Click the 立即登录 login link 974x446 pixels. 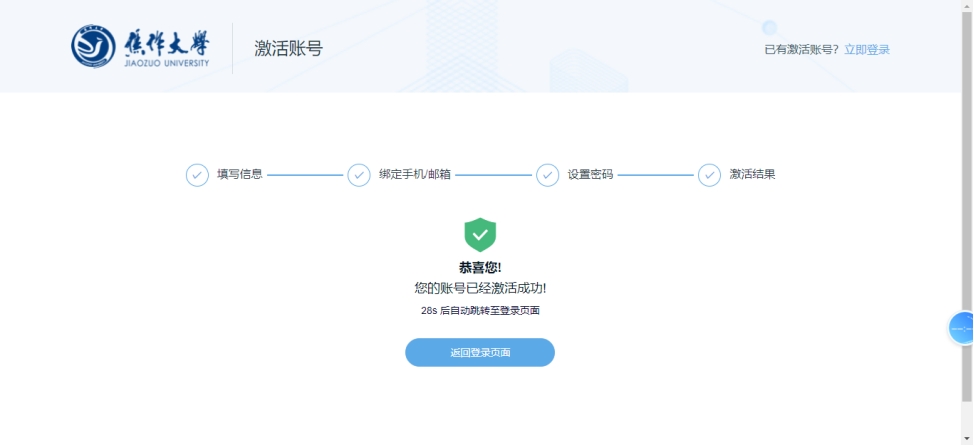tap(866, 50)
